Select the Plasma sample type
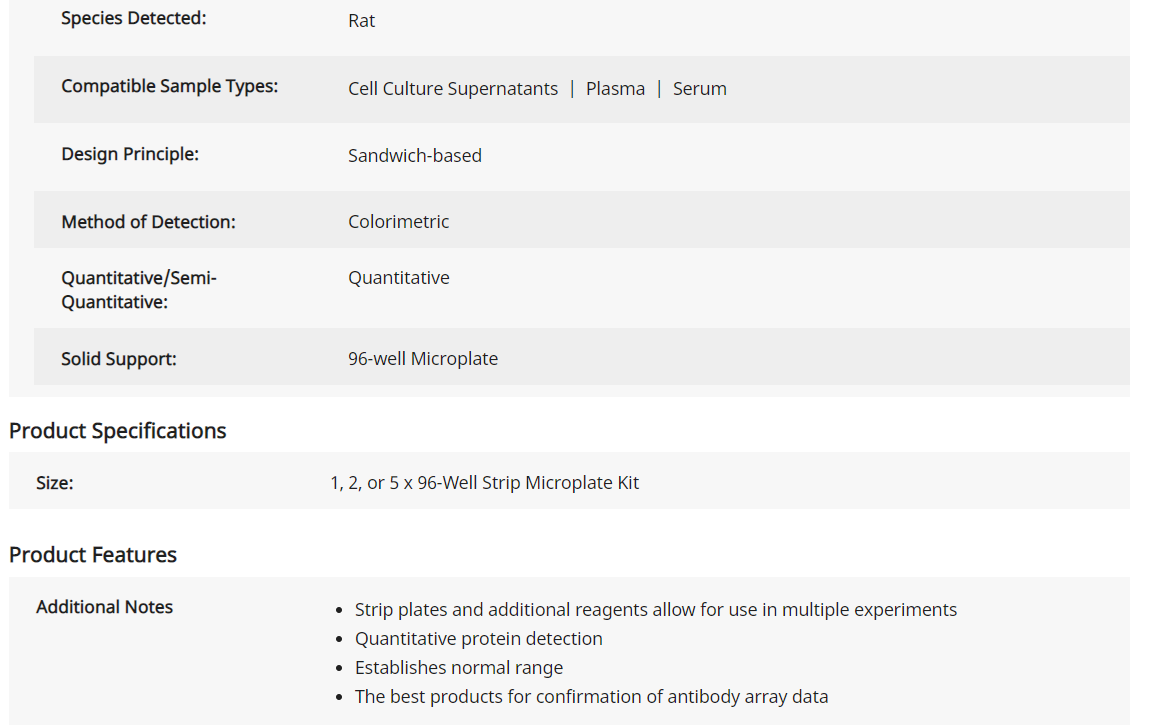The image size is (1153, 728). point(615,89)
